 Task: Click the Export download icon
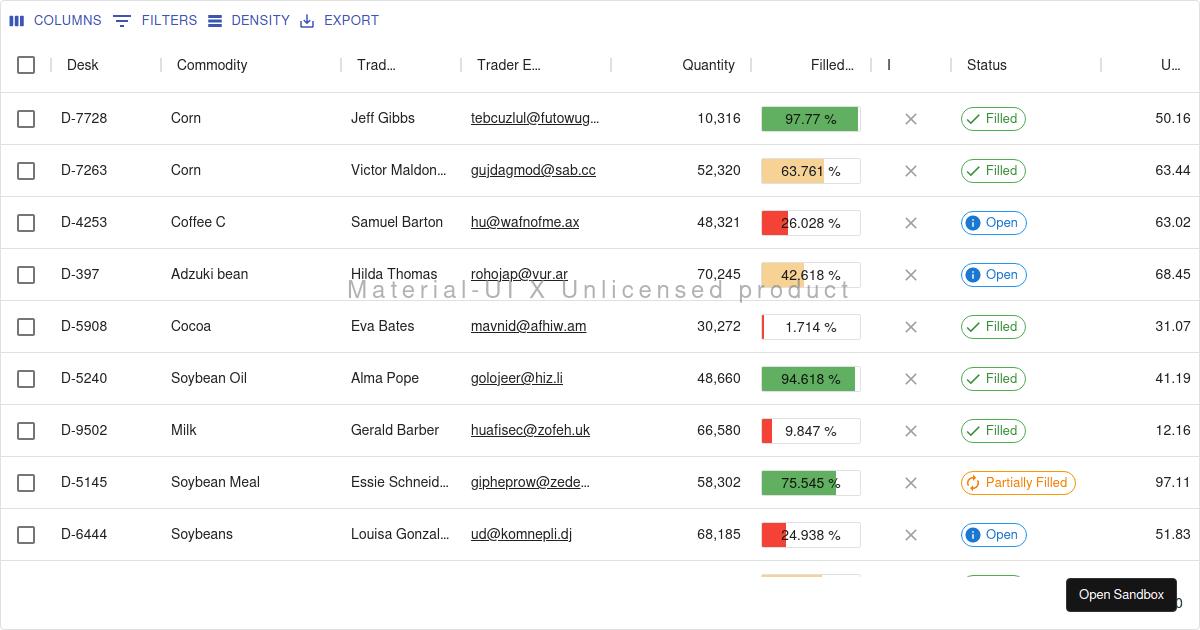click(307, 21)
